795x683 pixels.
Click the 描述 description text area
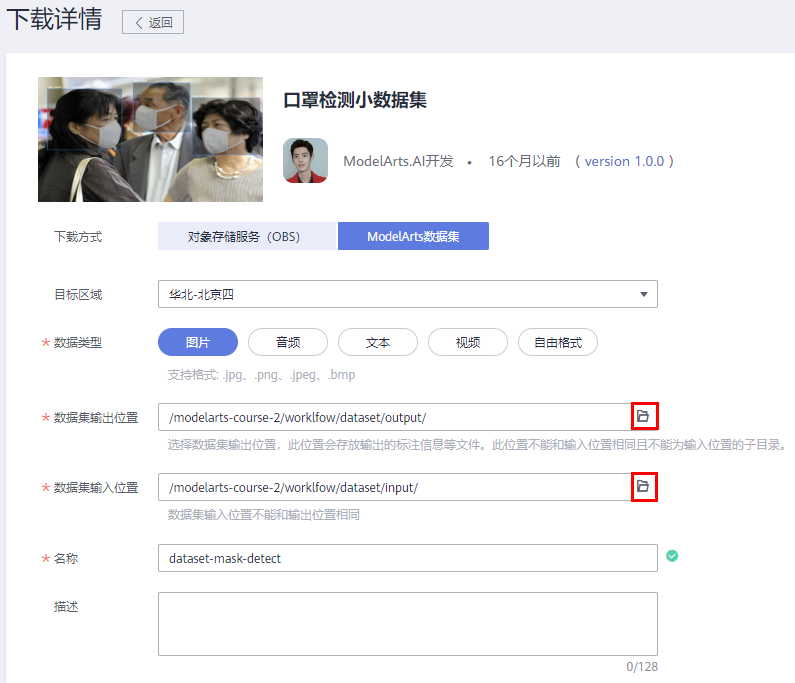tap(407, 623)
